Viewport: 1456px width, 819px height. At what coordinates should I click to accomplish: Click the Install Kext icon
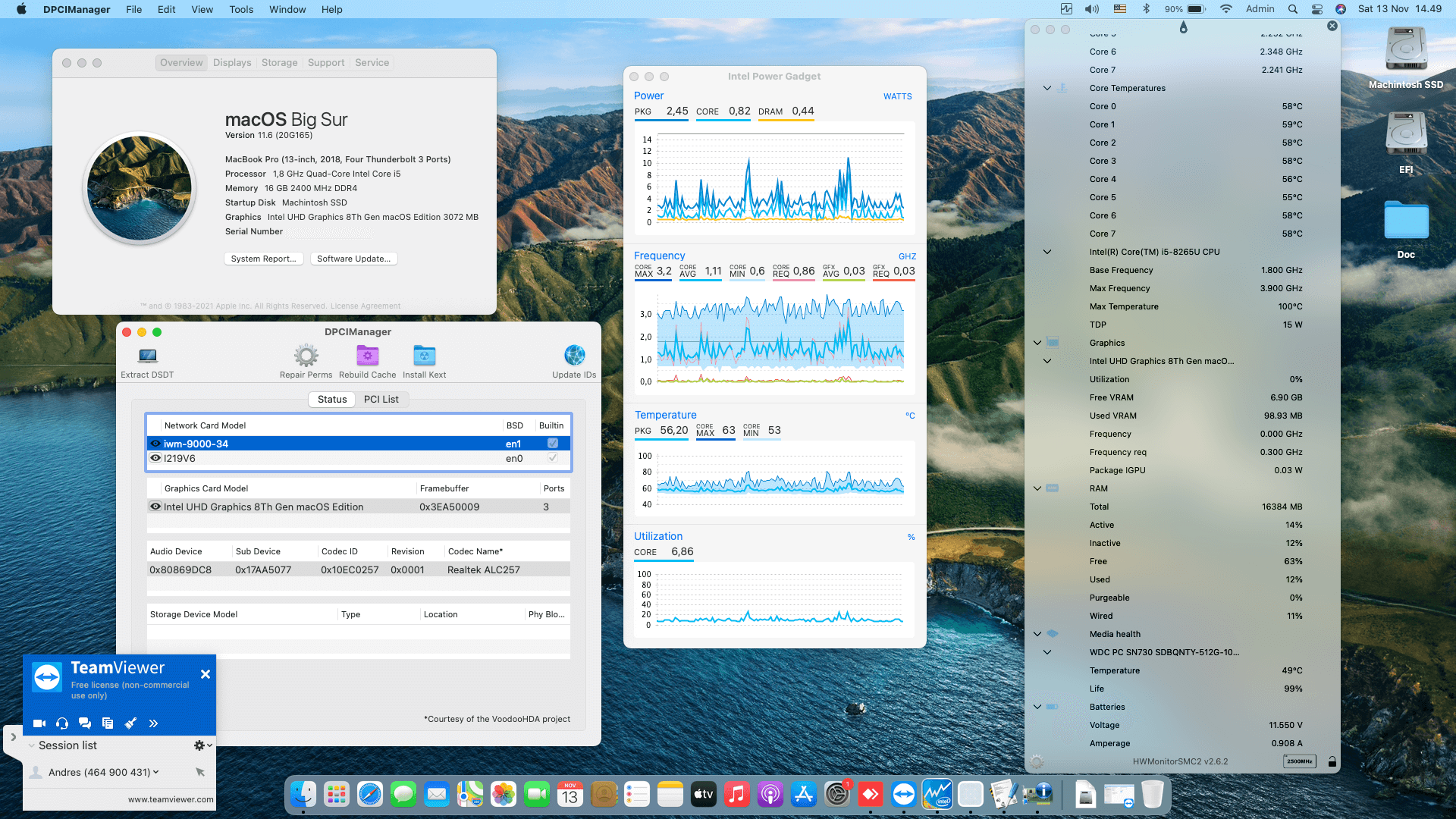424,355
